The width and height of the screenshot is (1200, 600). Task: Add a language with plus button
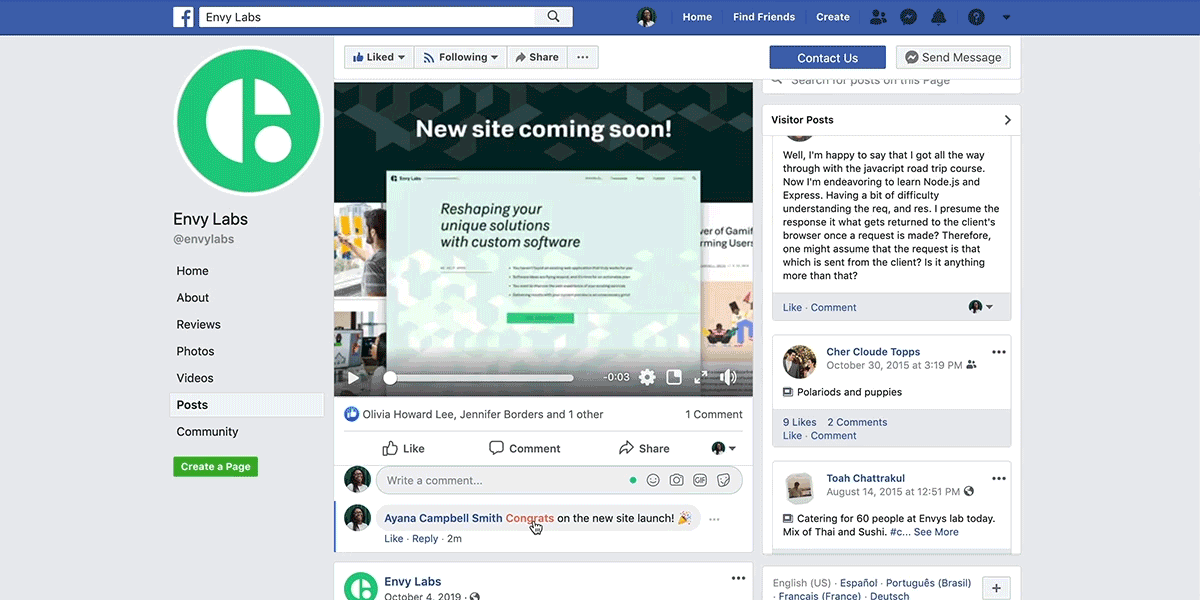(996, 588)
